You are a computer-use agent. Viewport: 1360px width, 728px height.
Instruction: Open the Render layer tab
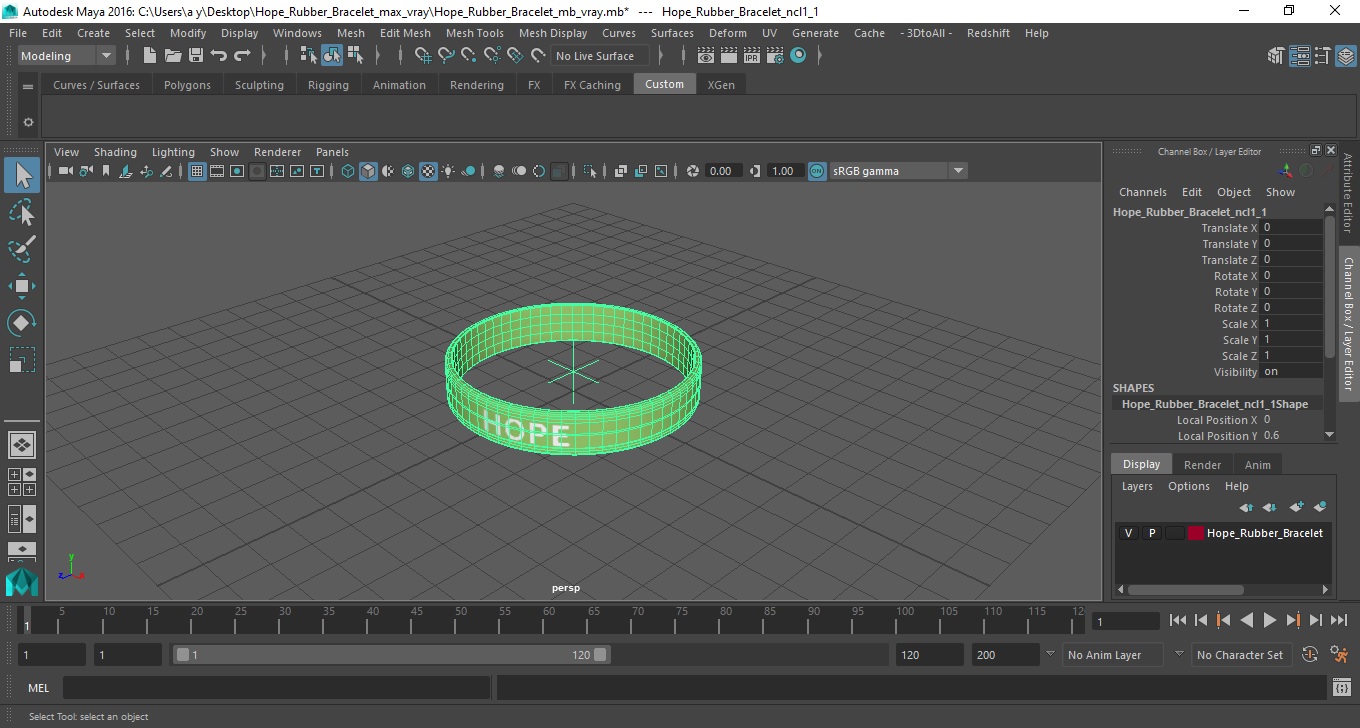(1202, 465)
